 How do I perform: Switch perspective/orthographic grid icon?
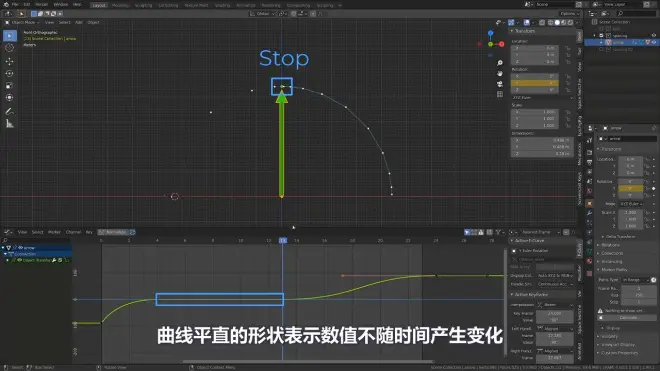click(500, 94)
